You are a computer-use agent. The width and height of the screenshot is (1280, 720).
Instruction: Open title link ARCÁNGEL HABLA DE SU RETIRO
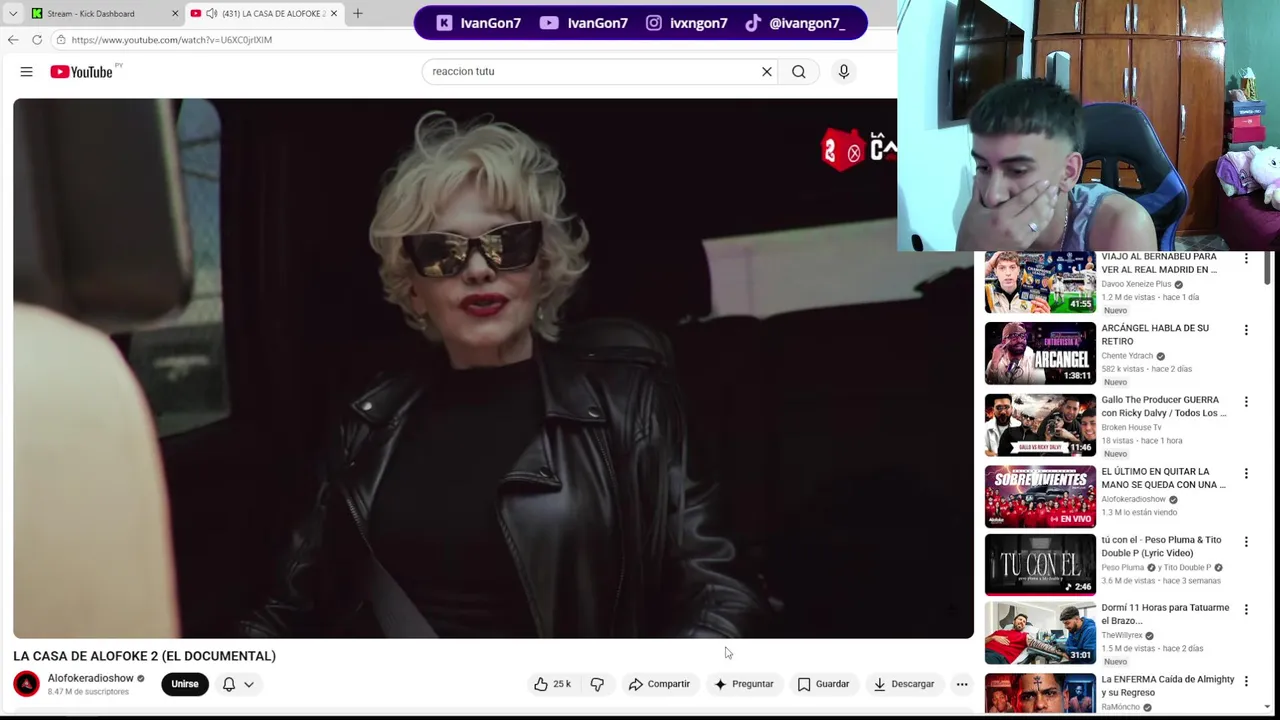tap(1155, 334)
